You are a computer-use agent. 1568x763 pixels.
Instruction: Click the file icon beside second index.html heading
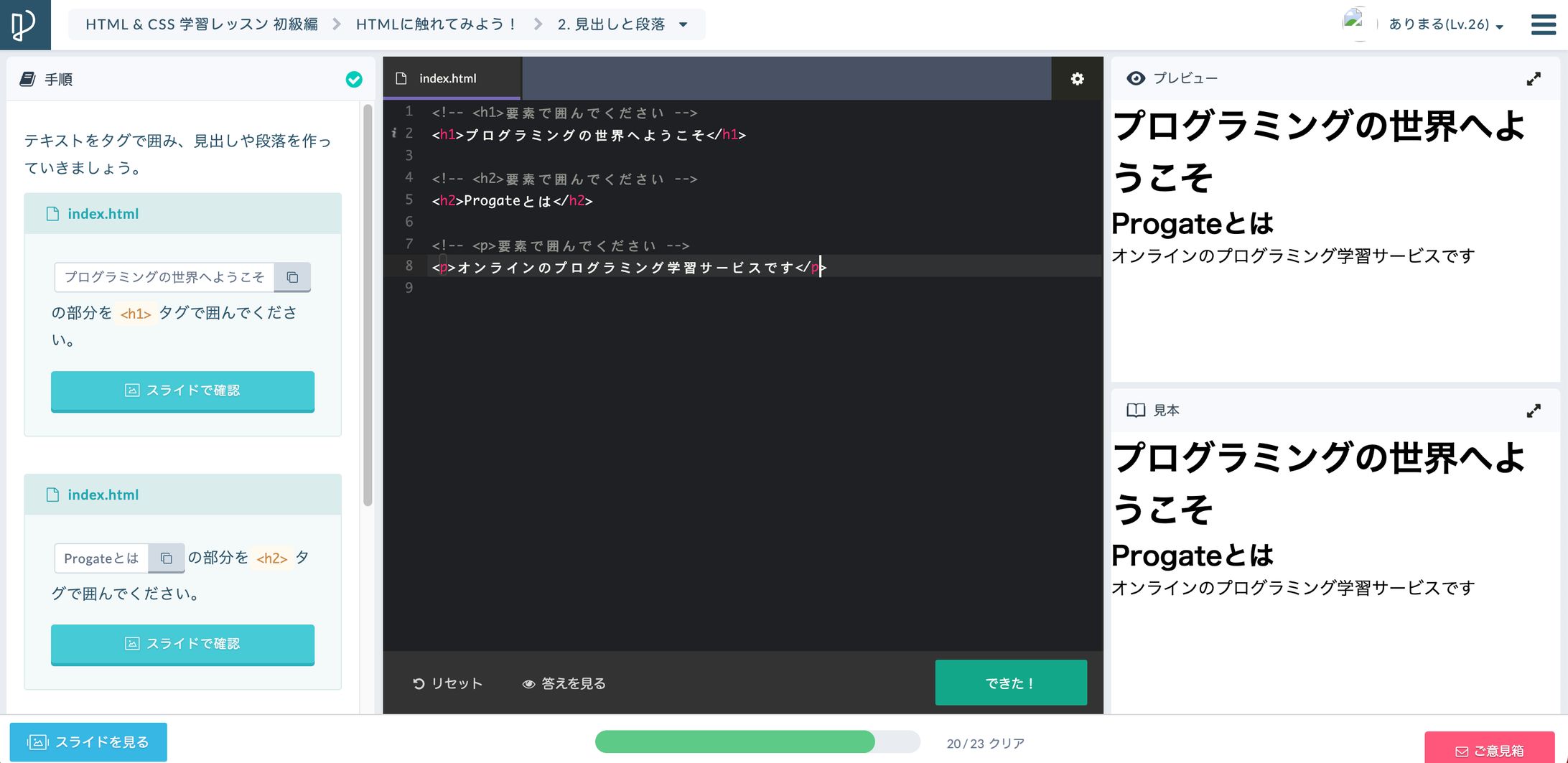(52, 495)
